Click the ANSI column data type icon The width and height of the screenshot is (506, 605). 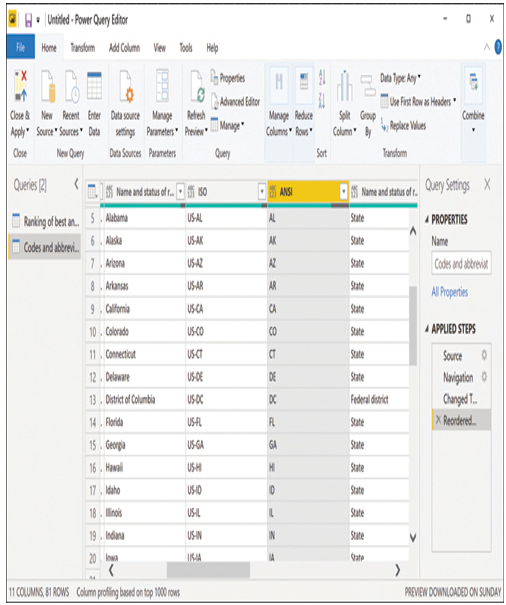[x=272, y=191]
